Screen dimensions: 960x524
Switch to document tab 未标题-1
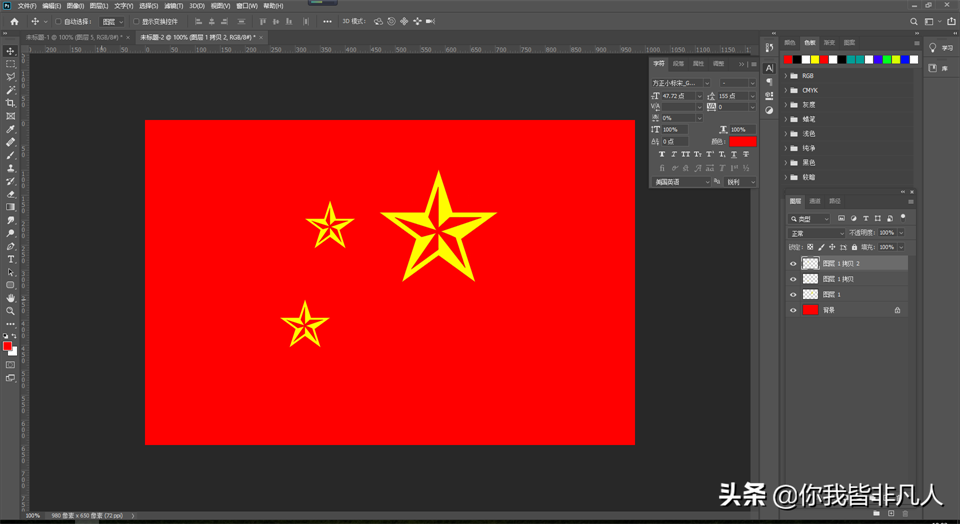point(73,37)
